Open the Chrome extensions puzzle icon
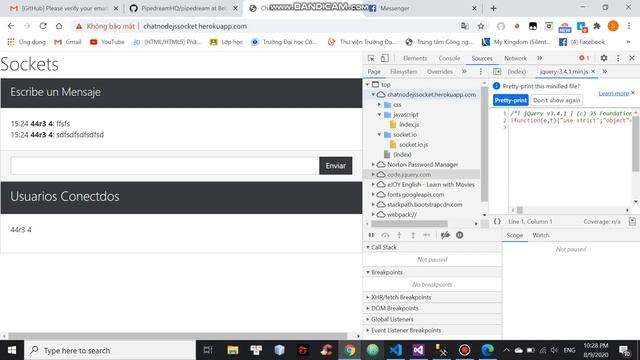This screenshot has width=640, height=360. [597, 26]
